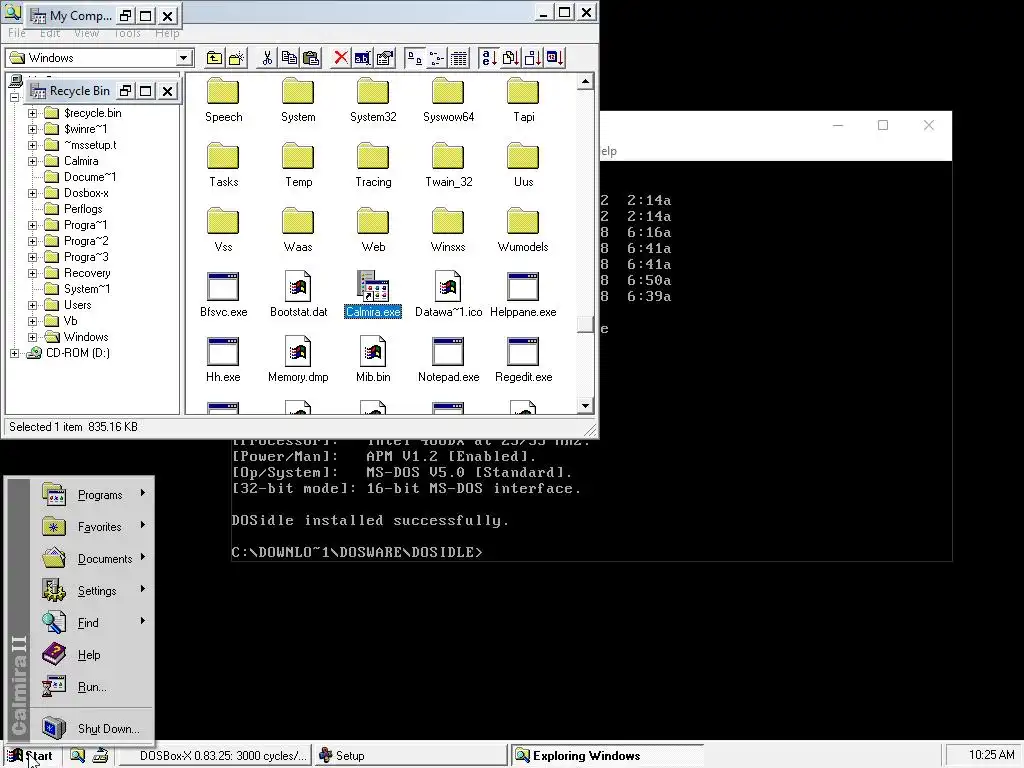Select the Calmira.exe file icon
Viewport: 1024px width, 768px height.
[x=373, y=295]
